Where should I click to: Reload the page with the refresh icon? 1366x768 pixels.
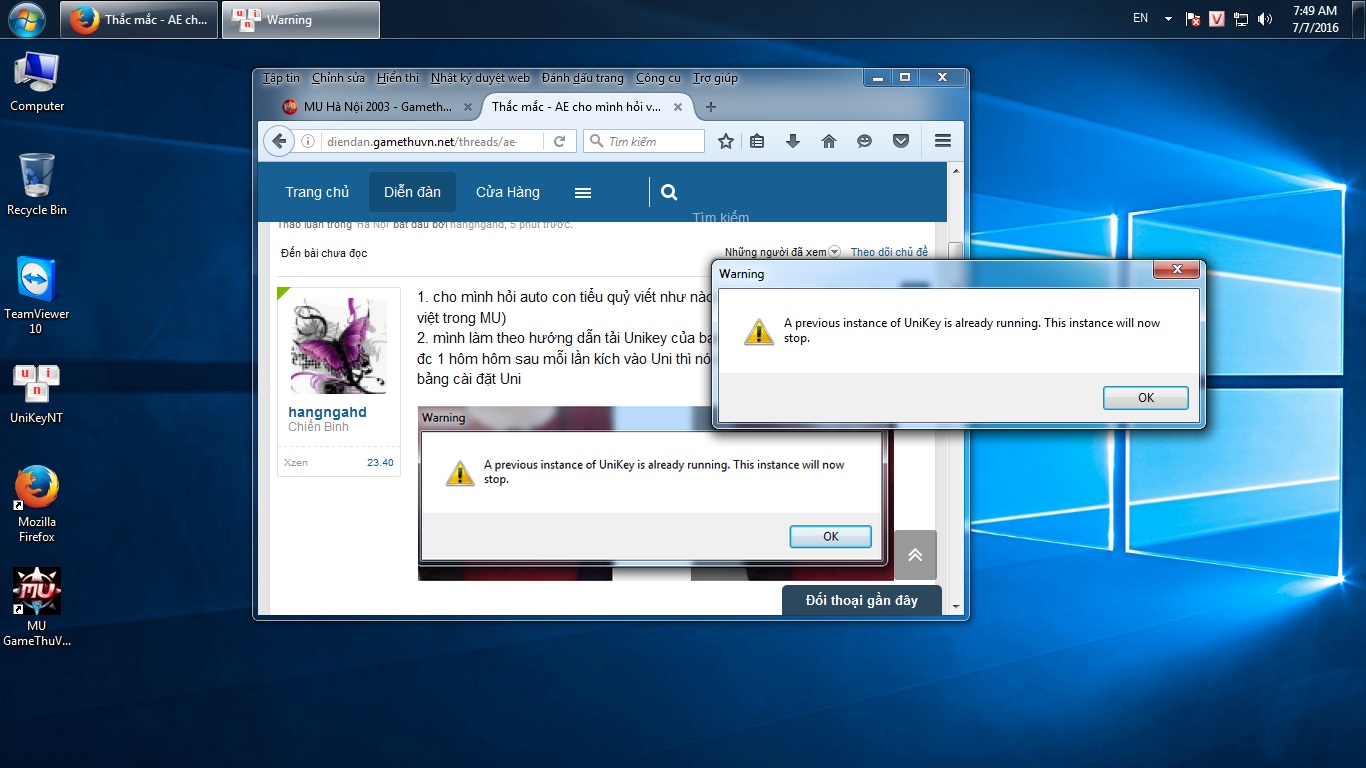click(x=560, y=141)
